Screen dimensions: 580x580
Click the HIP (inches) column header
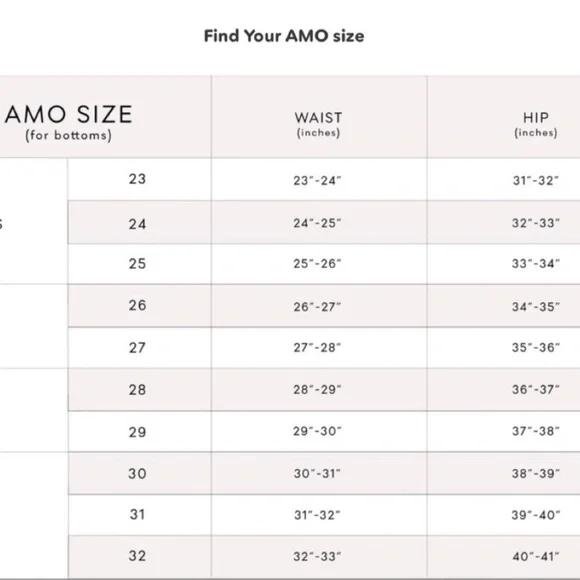(536, 124)
